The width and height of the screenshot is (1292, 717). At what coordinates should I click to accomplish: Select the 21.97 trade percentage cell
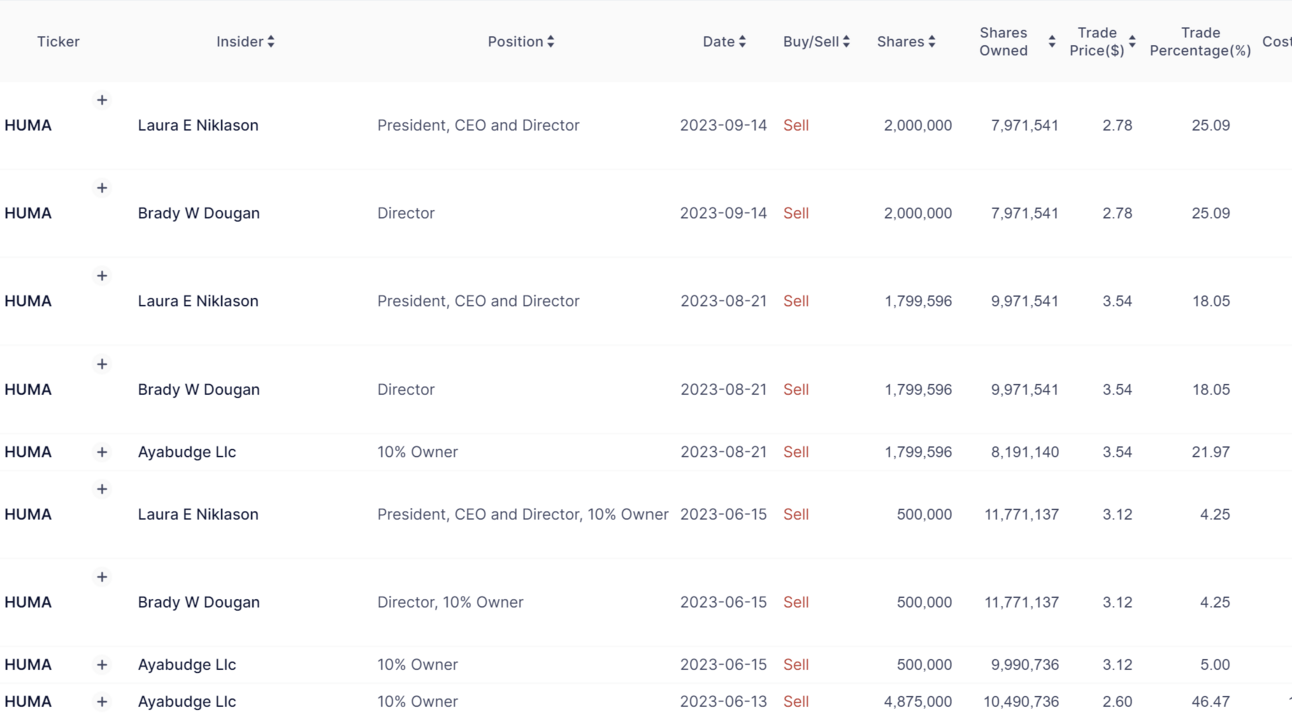1211,452
